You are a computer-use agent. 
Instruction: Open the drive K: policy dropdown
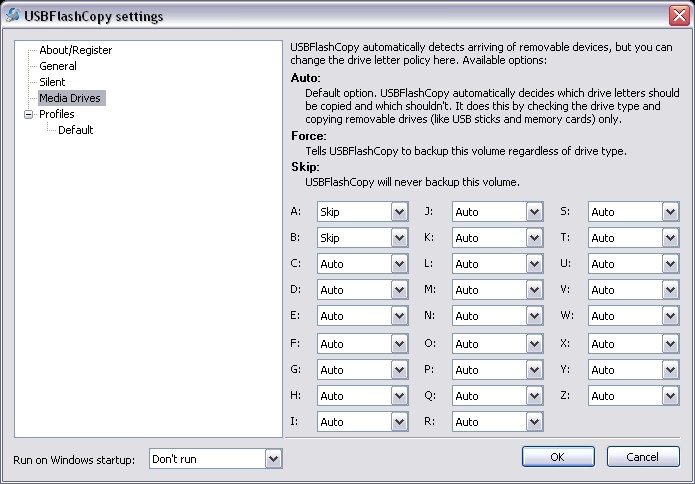pos(498,238)
